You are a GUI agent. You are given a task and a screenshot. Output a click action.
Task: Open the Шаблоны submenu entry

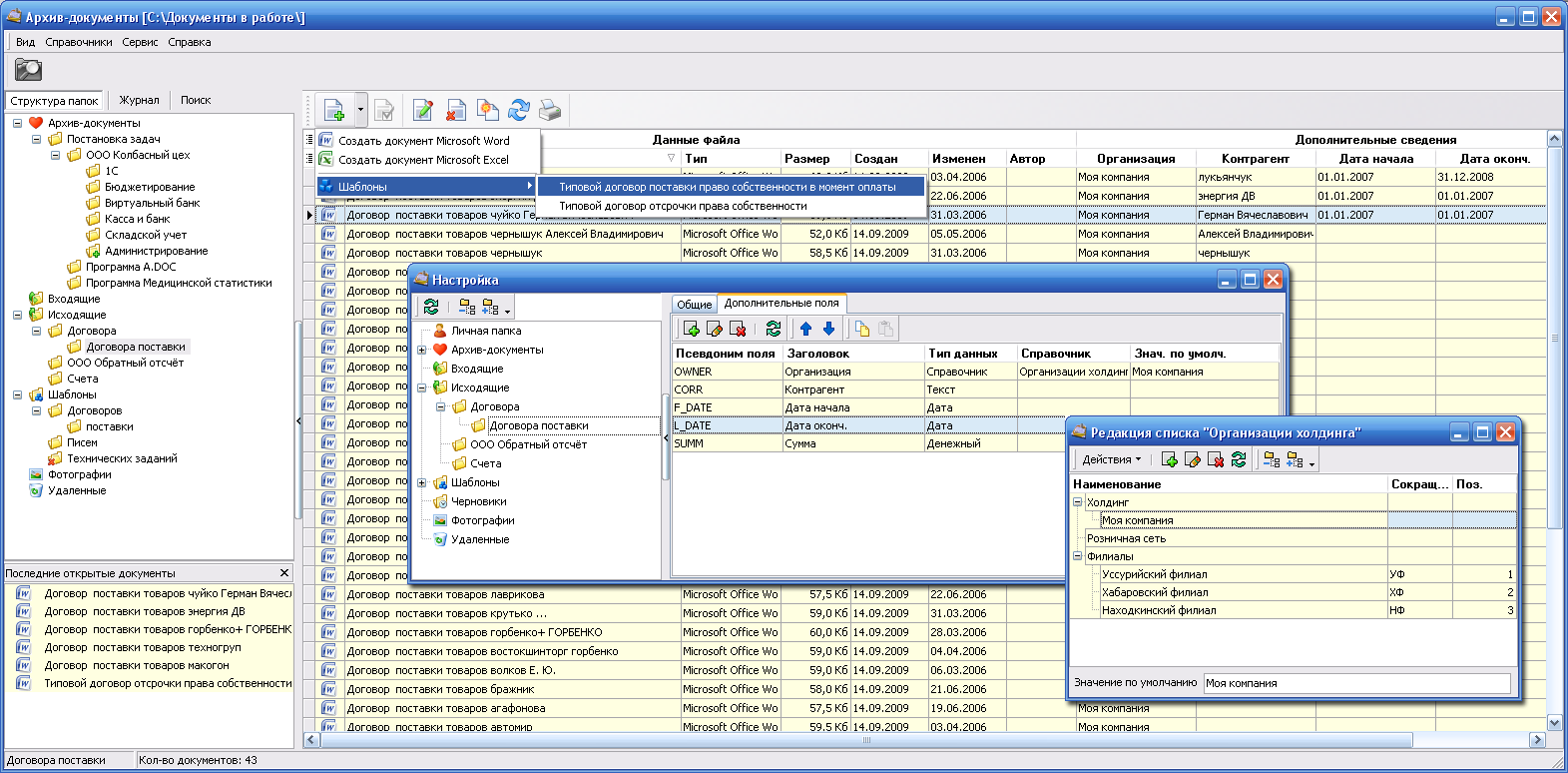point(428,187)
